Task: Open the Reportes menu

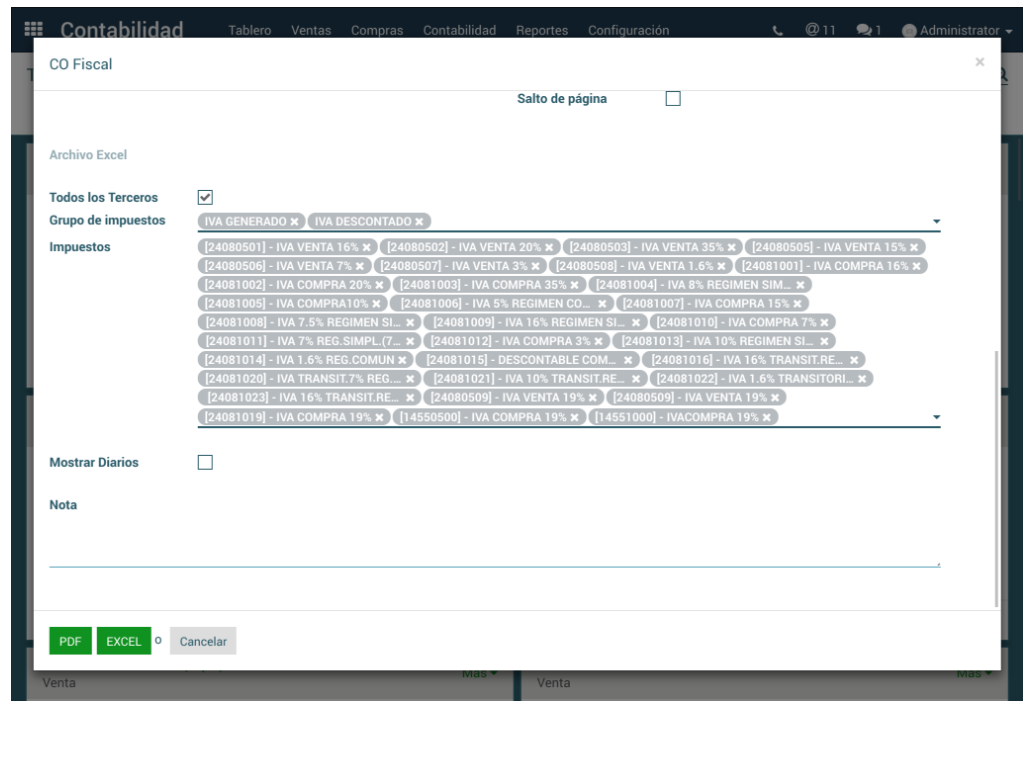Action: [541, 31]
